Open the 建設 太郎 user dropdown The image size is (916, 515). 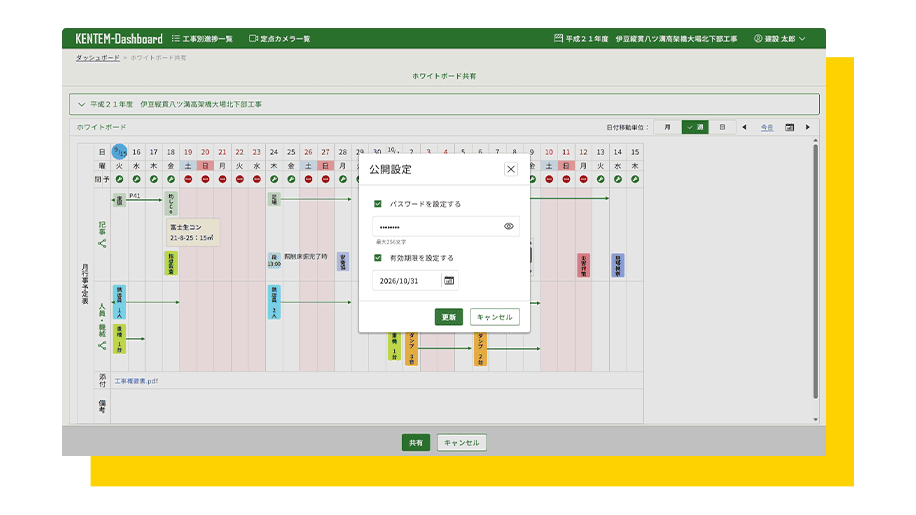pos(779,39)
